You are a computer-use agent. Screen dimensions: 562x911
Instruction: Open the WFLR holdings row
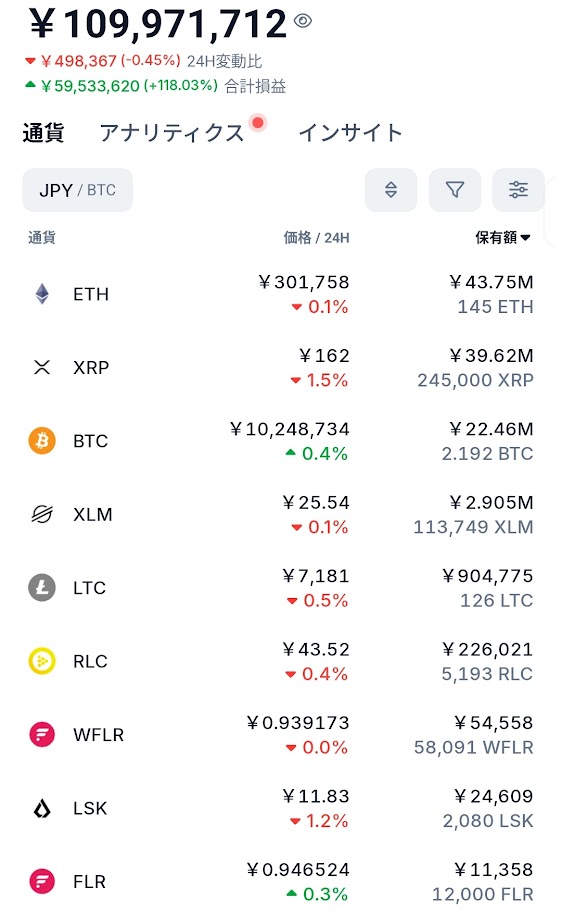pos(281,734)
